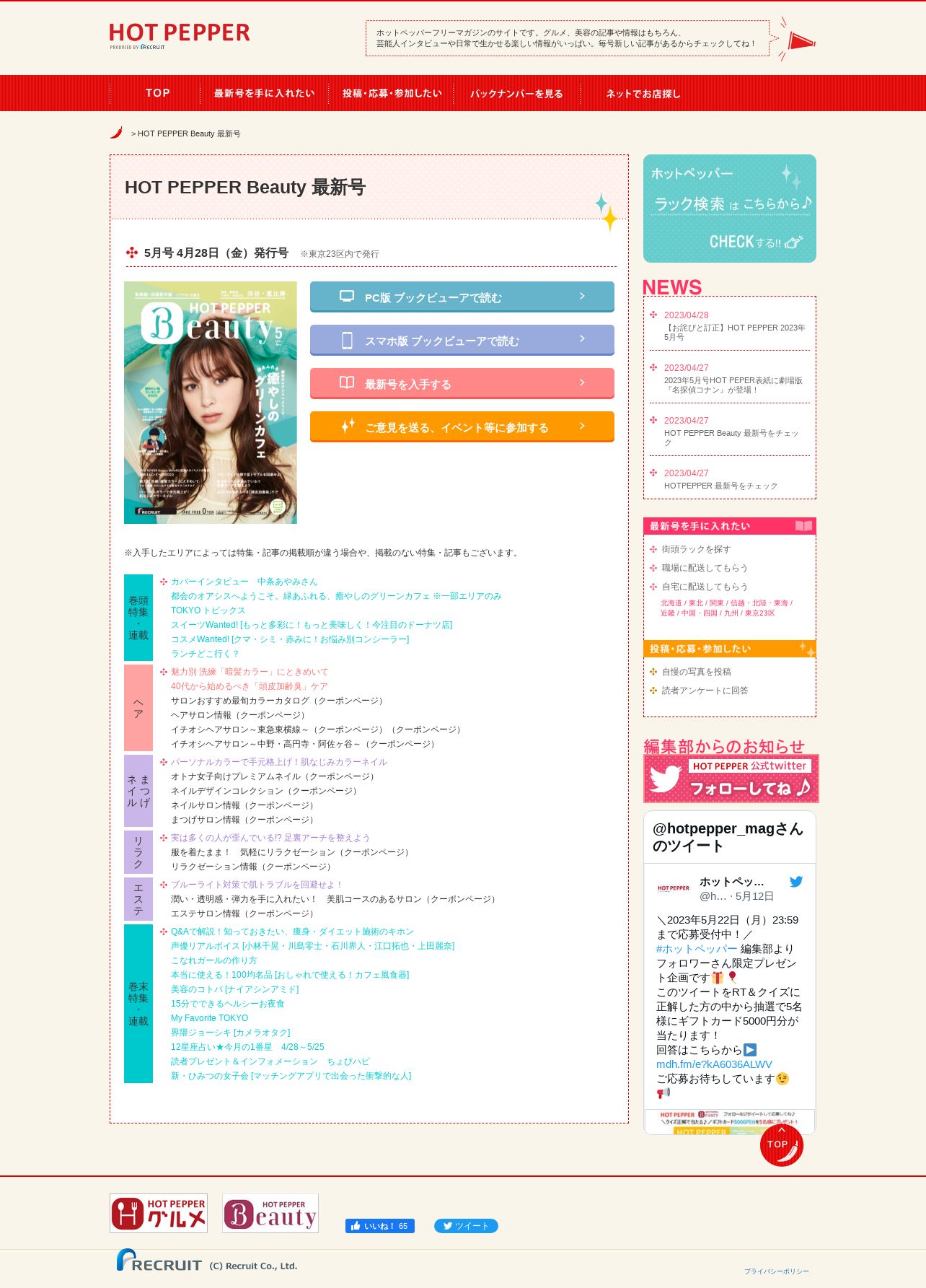The image size is (926, 1288).
Task: Open the HOT PEPPER グルメ footer logo
Action: (159, 1213)
